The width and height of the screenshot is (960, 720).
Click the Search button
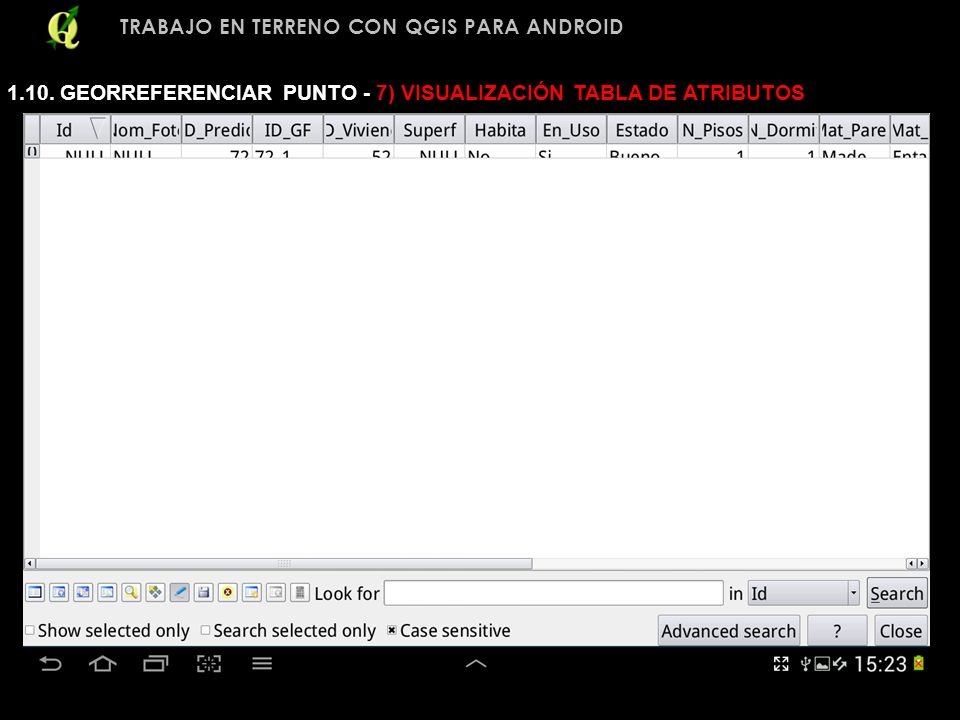(x=897, y=593)
